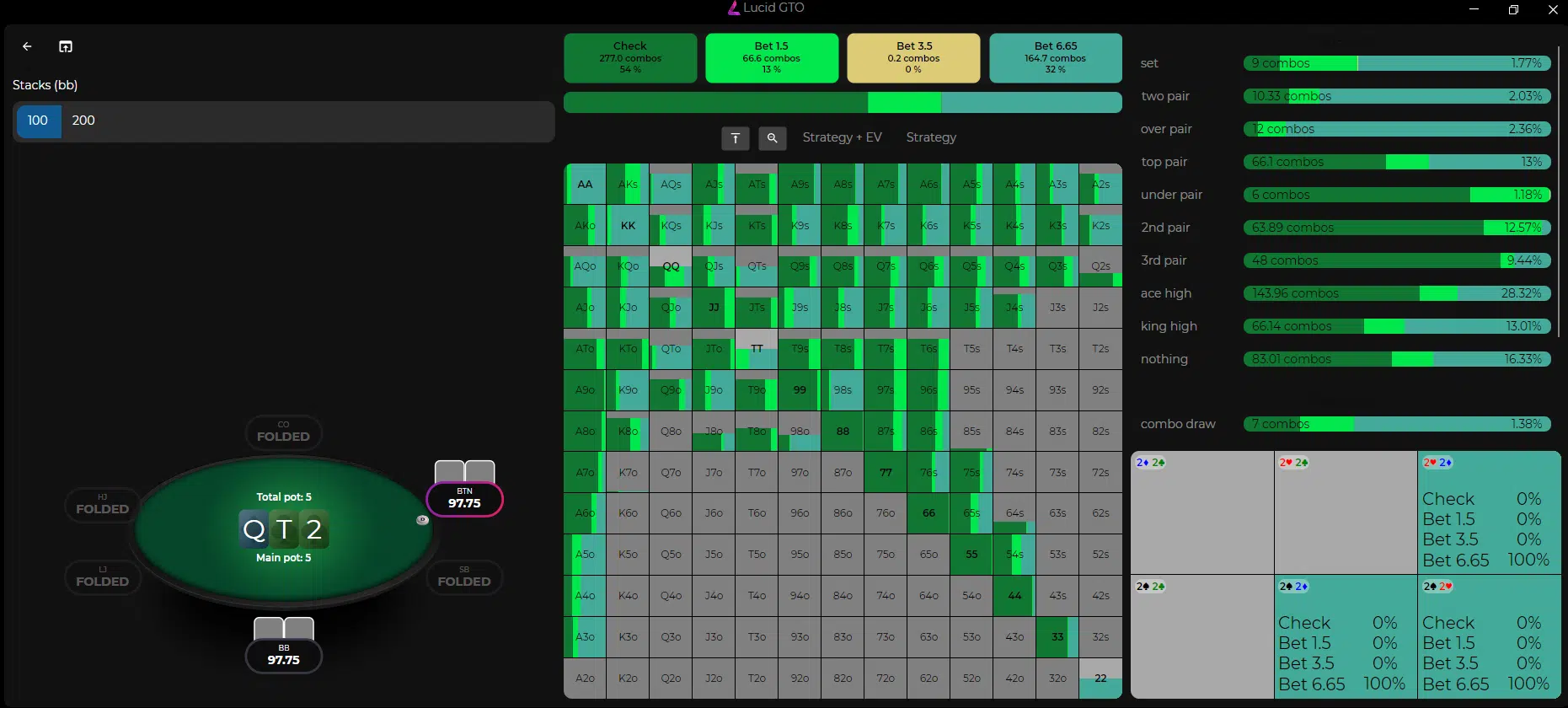1568x708 pixels.
Task: Click the dealer button chip on table
Action: tap(423, 520)
